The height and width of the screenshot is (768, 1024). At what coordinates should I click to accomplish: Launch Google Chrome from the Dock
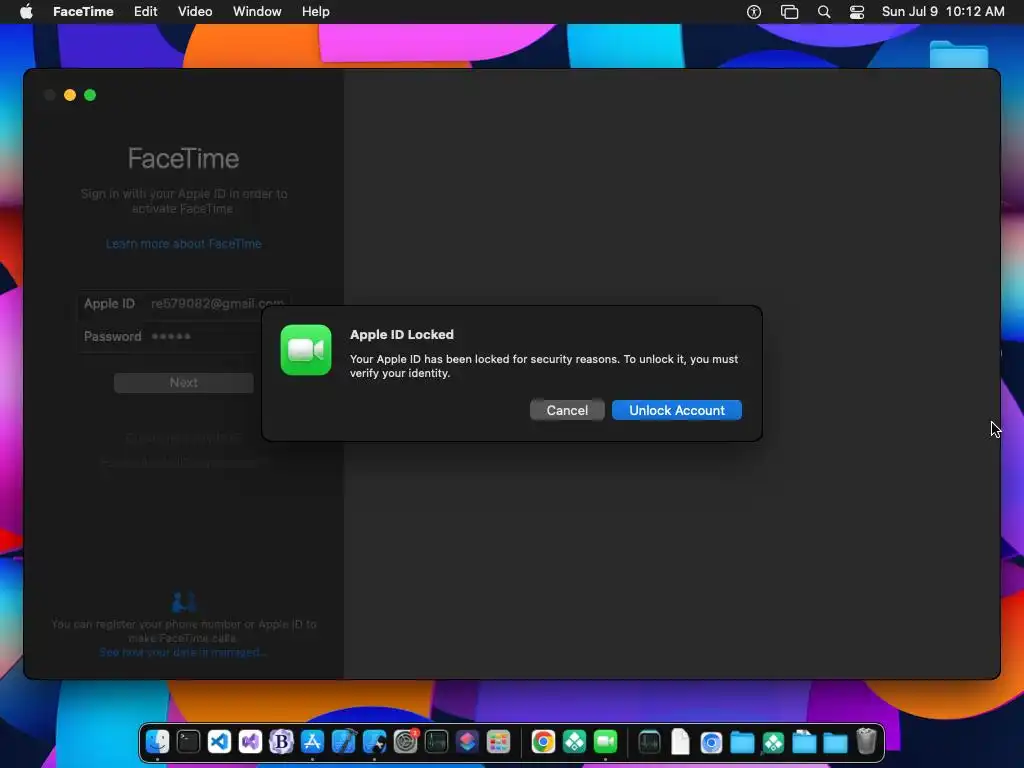543,742
